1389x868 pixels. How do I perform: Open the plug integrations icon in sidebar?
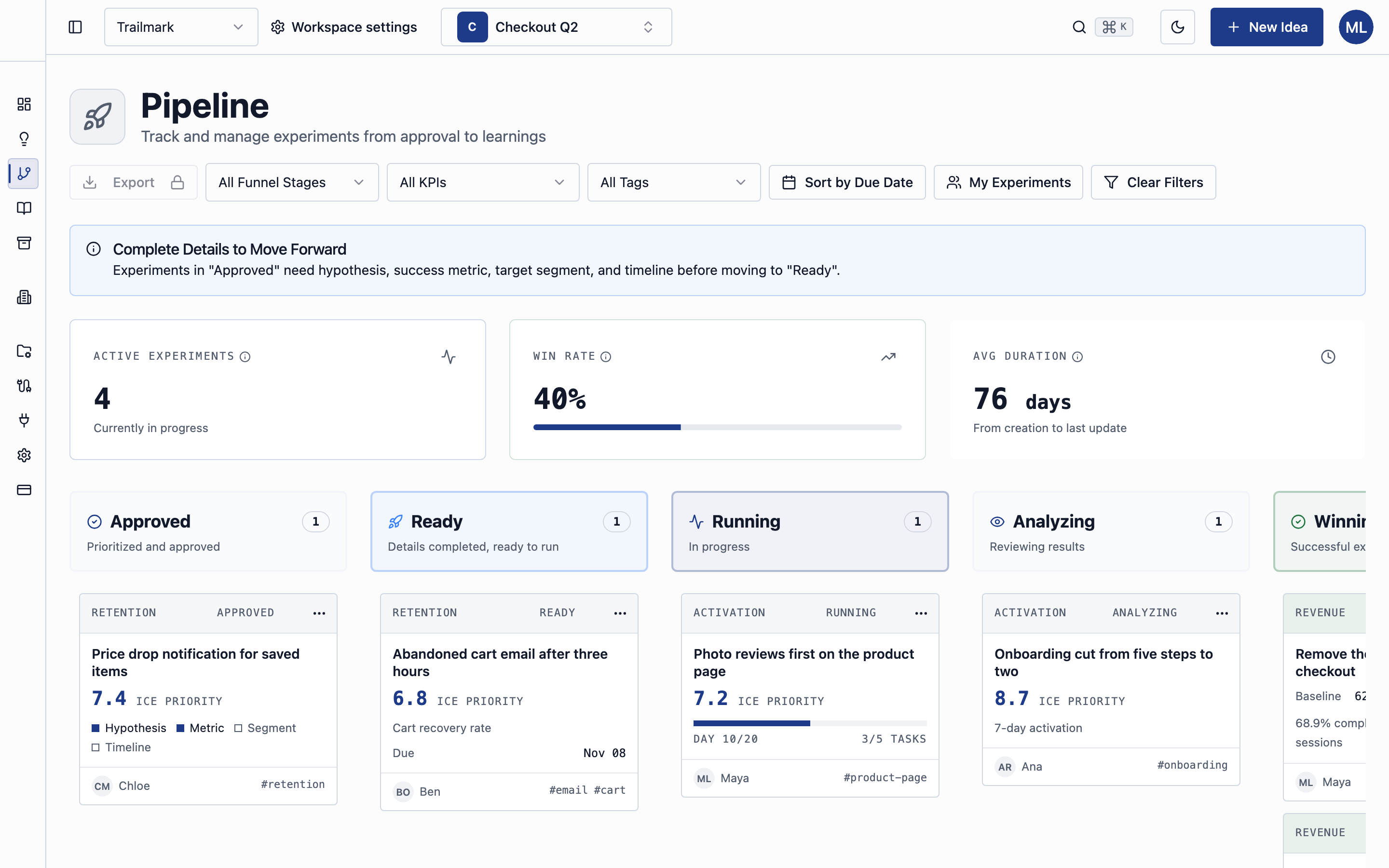24,420
